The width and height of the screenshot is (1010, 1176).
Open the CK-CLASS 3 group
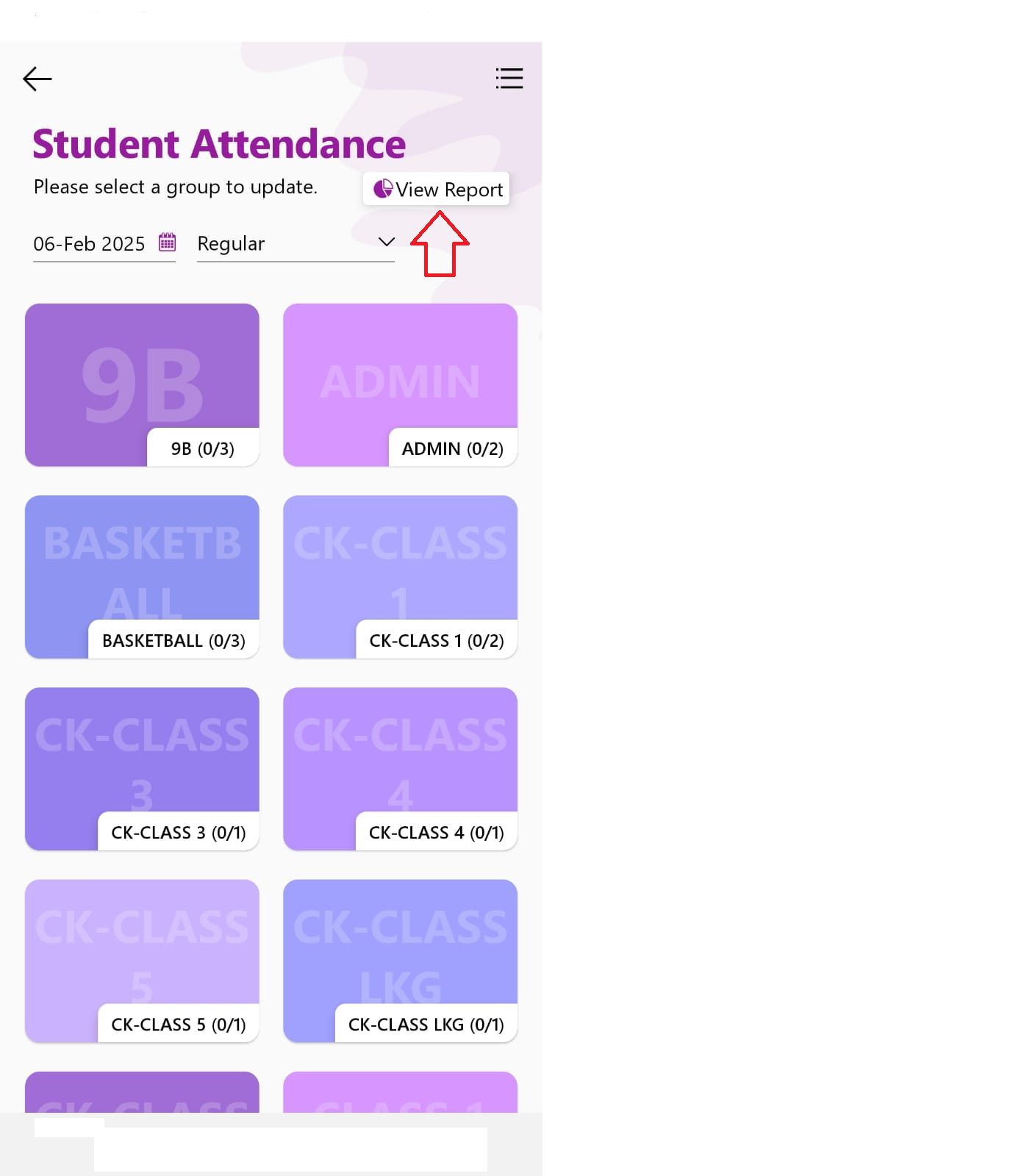point(142,769)
